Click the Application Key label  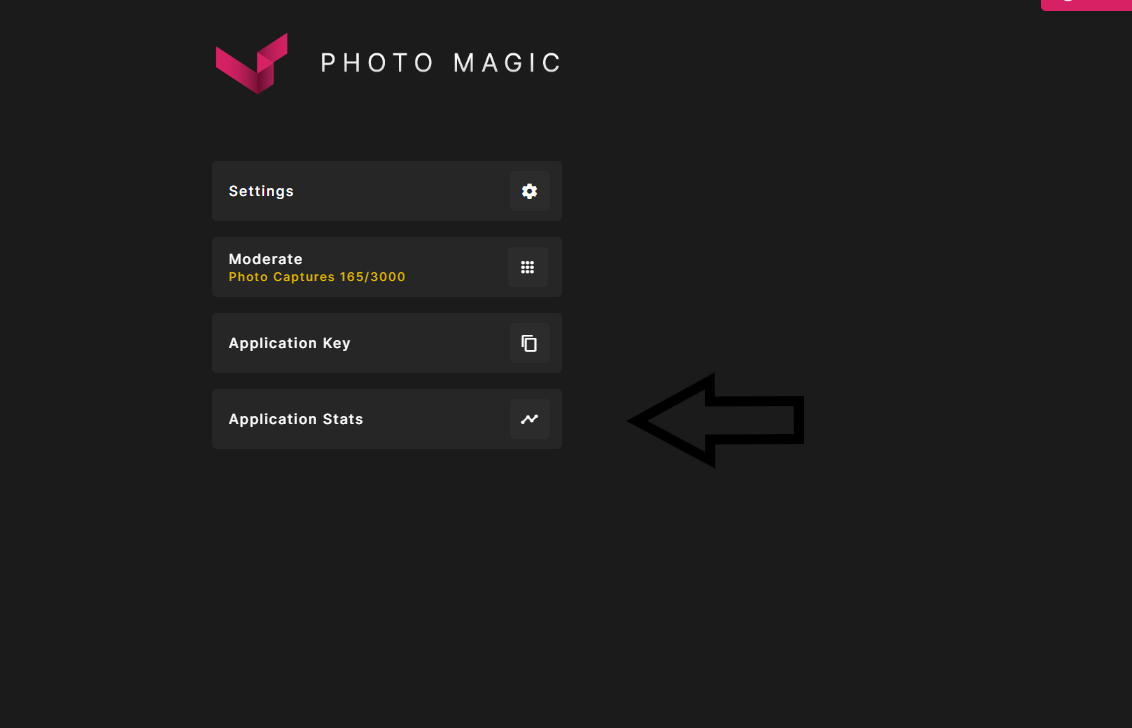point(289,343)
